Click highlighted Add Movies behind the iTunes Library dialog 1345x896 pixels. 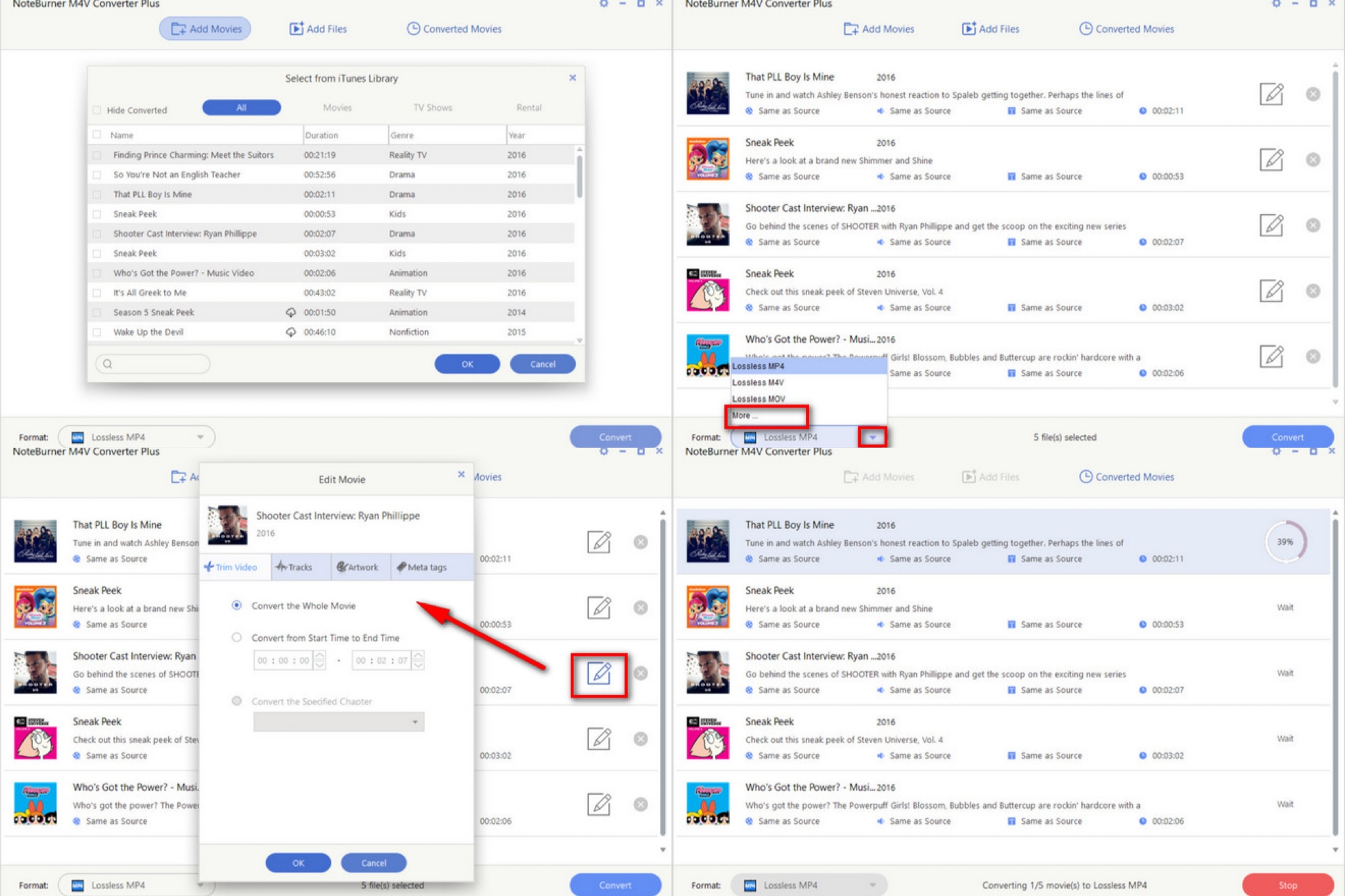(x=205, y=29)
